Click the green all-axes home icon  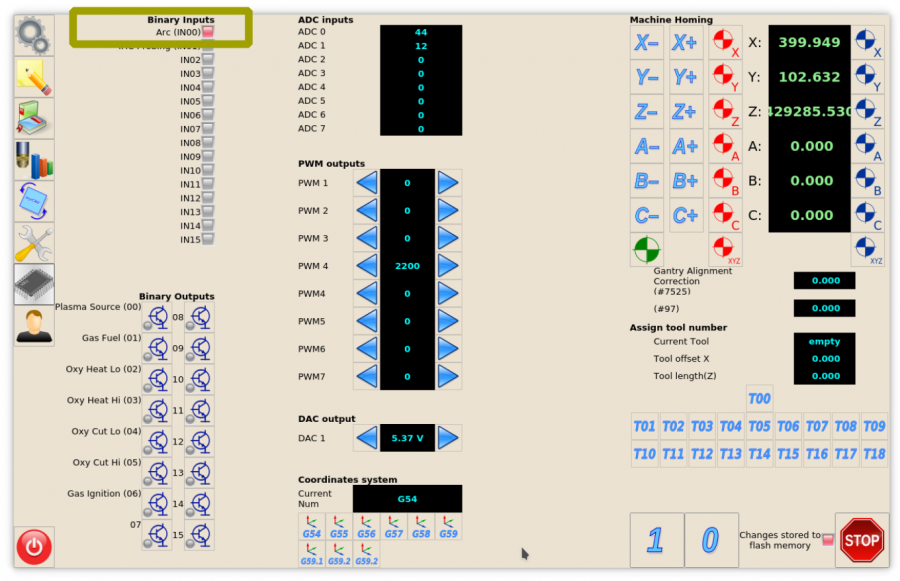click(x=646, y=249)
